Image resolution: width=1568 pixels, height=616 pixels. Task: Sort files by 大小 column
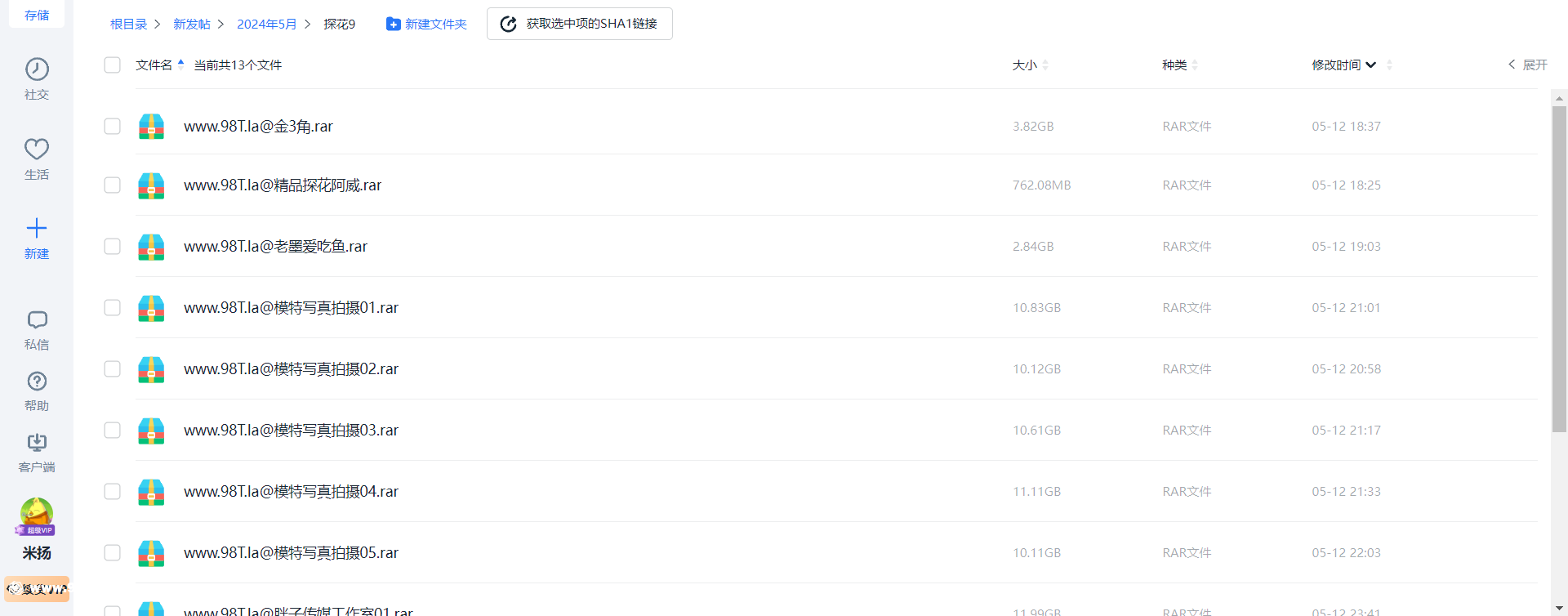click(x=1025, y=65)
